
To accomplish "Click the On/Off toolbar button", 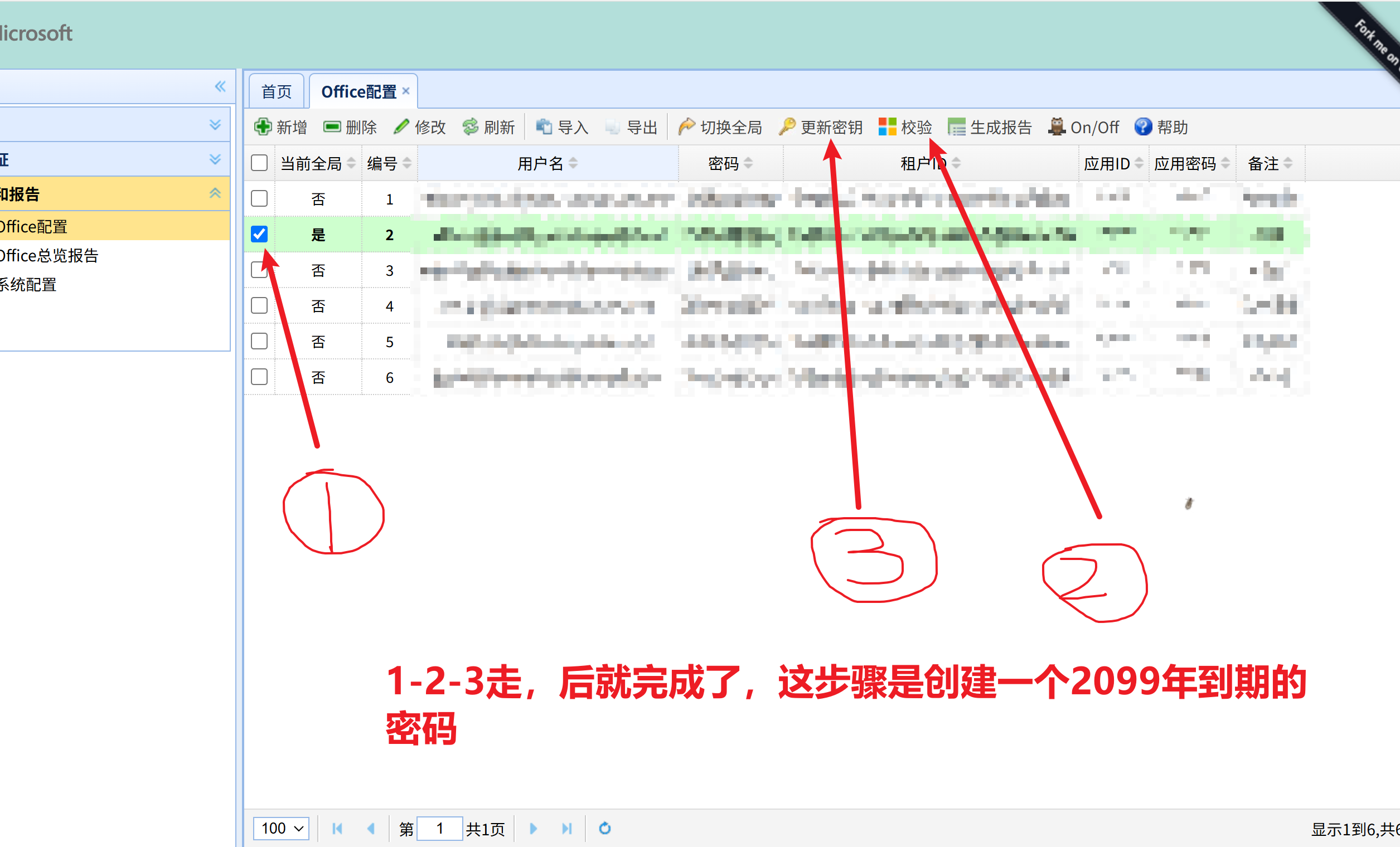I will [x=1083, y=126].
